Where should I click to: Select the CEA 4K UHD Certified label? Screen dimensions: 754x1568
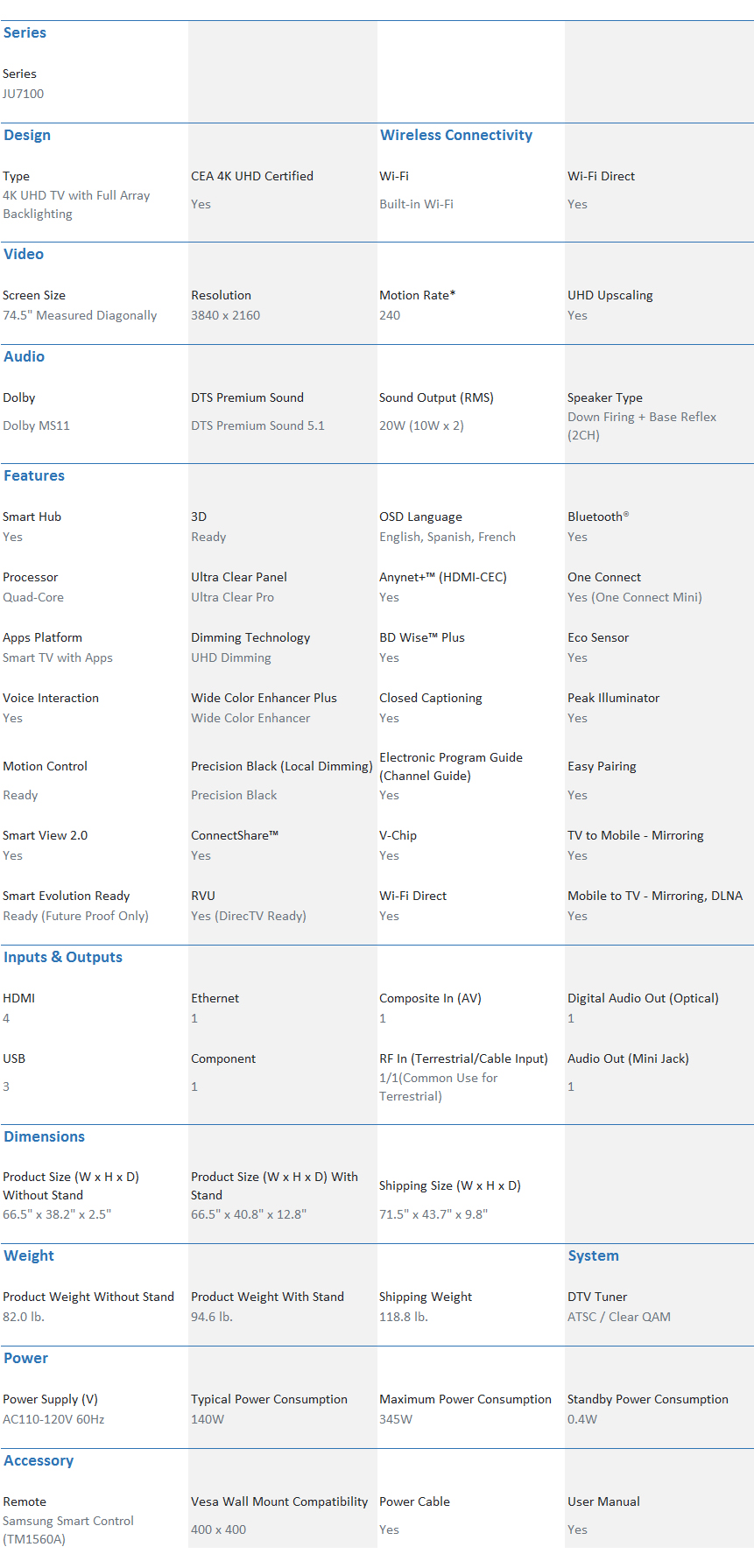click(x=252, y=176)
